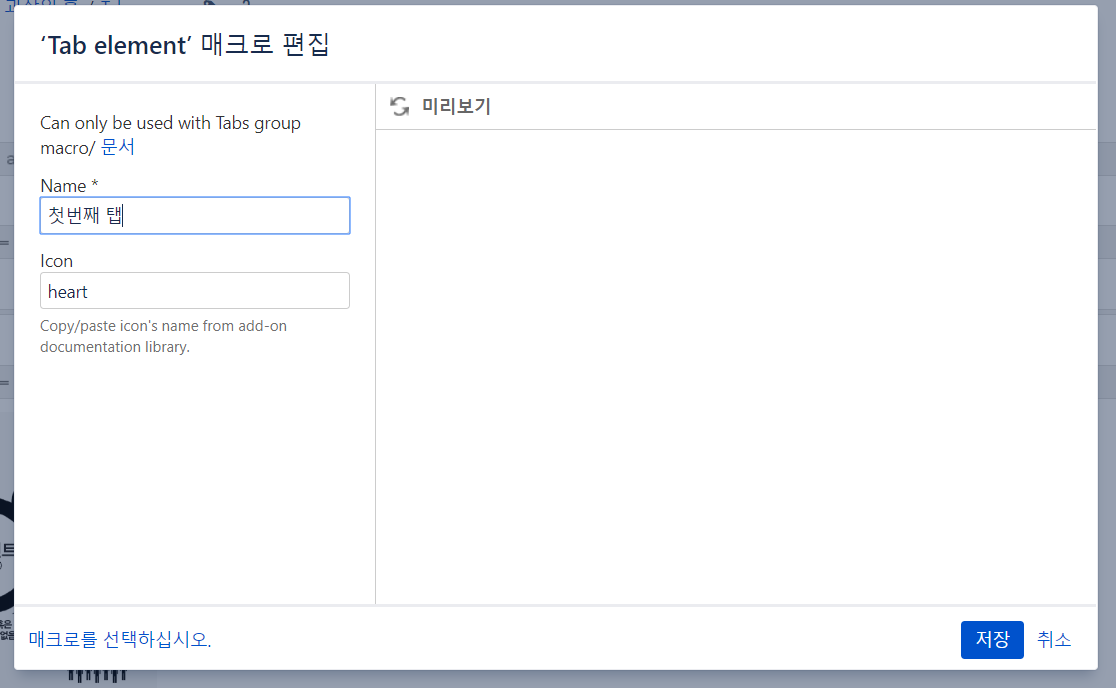Image resolution: width=1116 pixels, height=688 pixels.
Task: Open the 매크로를 선택하십시오 link
Action: point(120,640)
